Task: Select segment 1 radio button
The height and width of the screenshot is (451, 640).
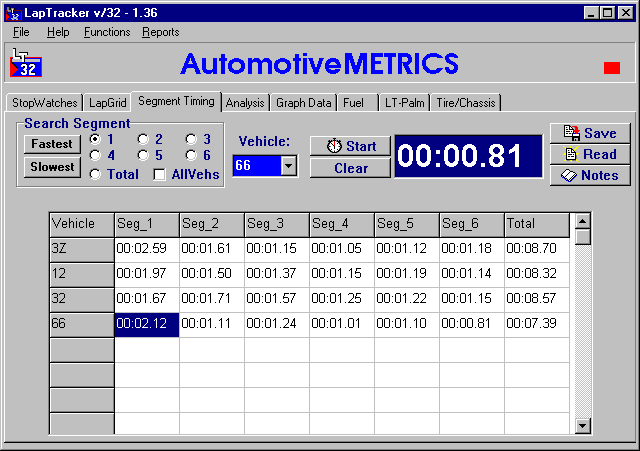Action: [95, 139]
